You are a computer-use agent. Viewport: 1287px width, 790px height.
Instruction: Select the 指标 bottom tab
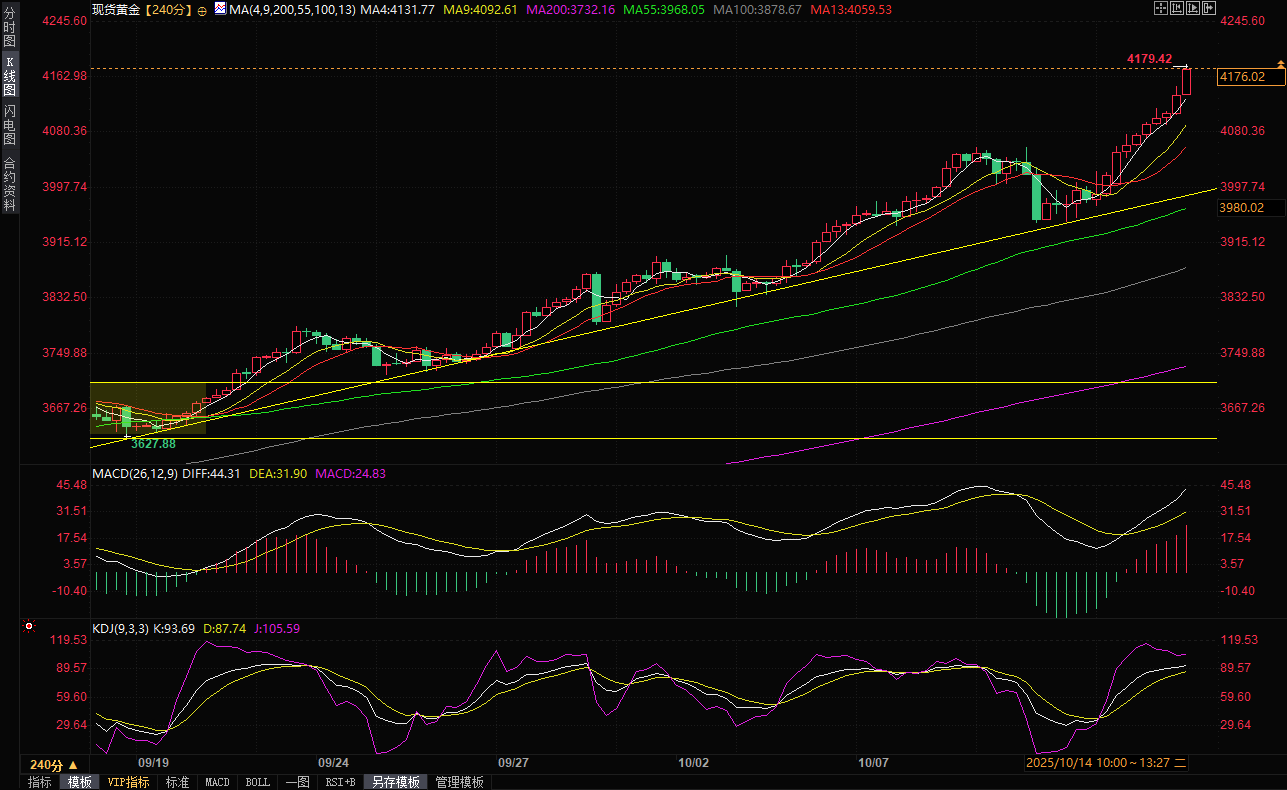coord(39,782)
